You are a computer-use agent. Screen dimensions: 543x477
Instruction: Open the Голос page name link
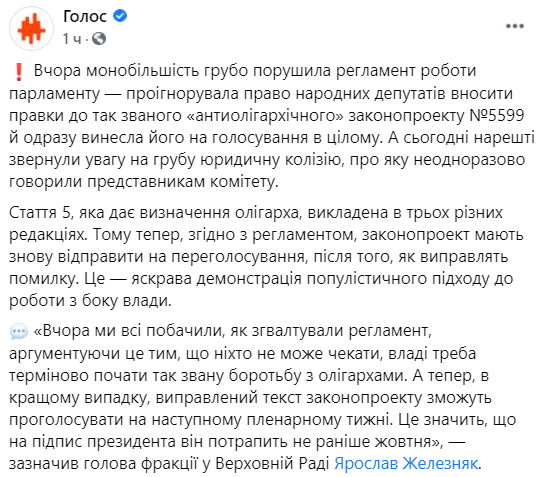click(x=85, y=16)
